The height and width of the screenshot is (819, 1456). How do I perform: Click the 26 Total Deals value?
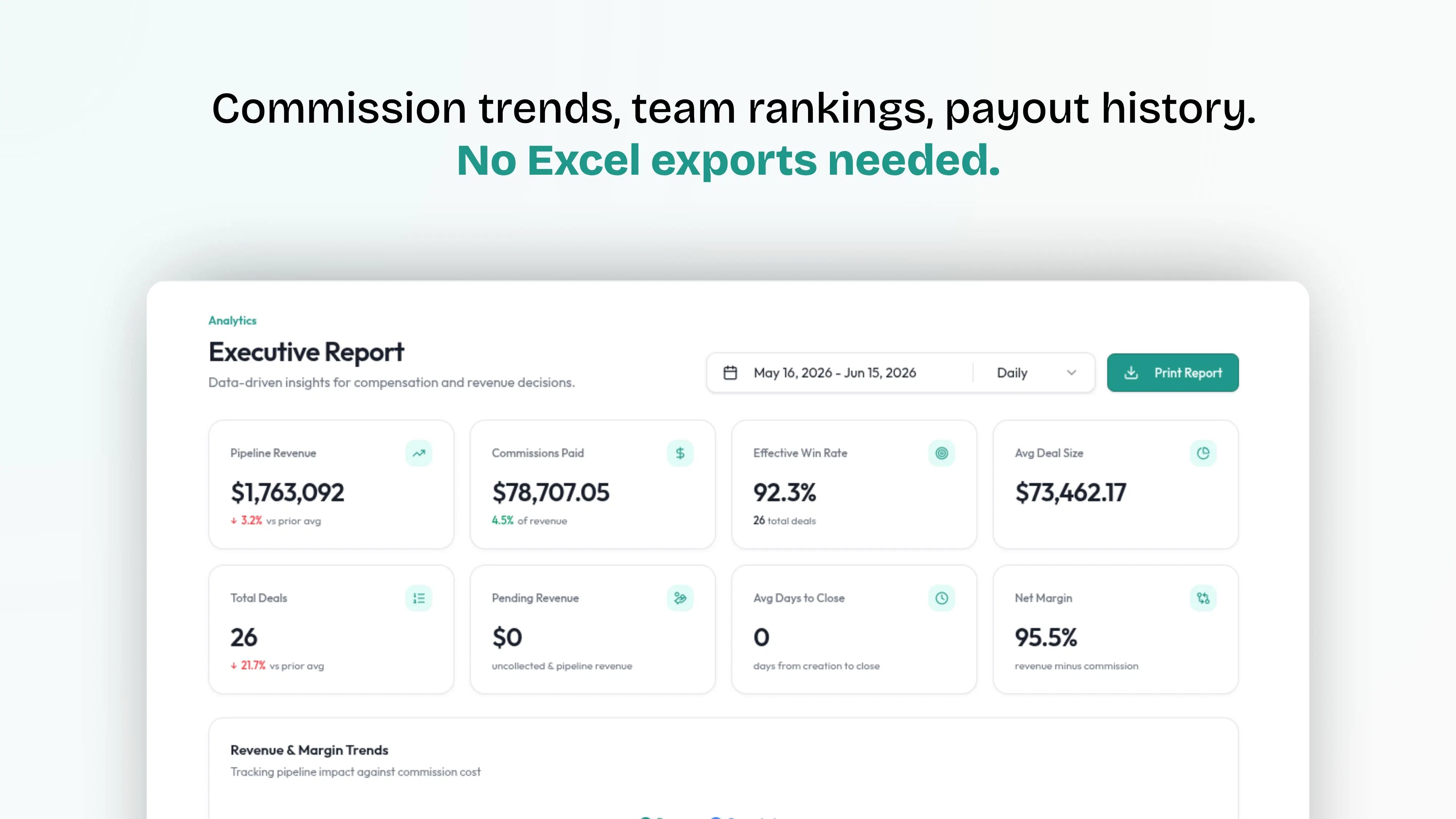point(244,638)
